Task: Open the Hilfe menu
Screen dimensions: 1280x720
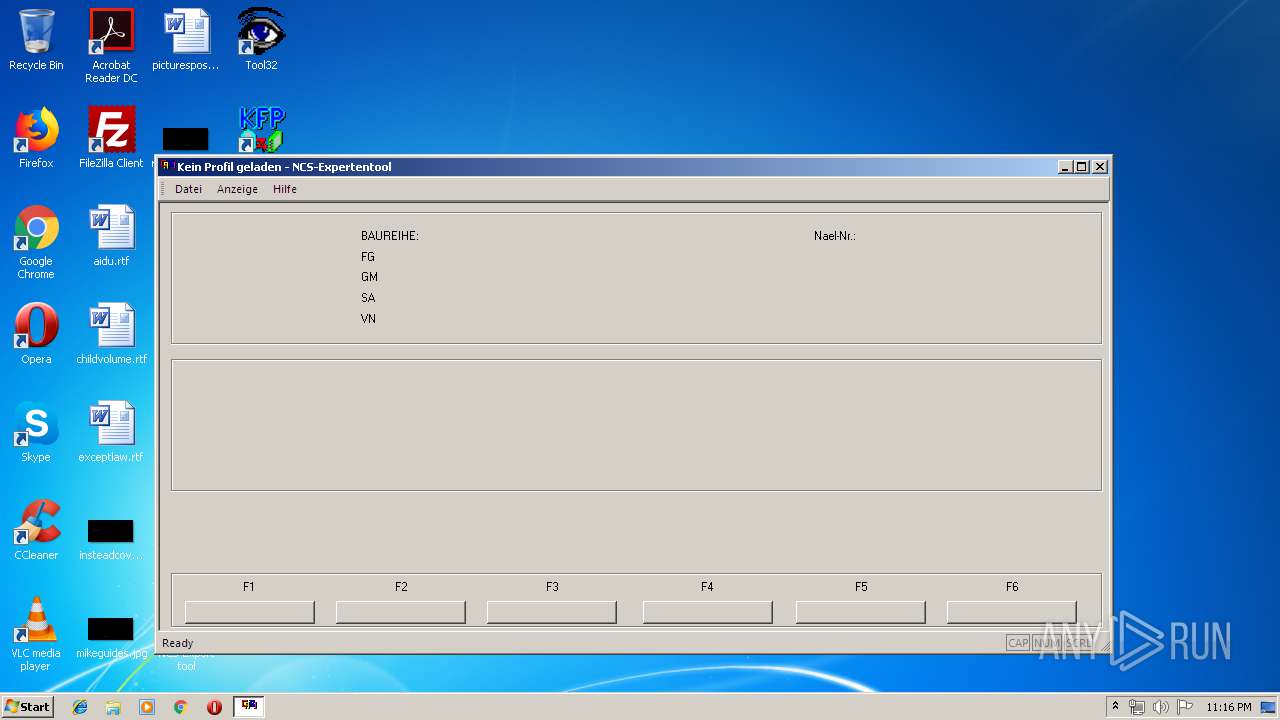Action: pyautogui.click(x=285, y=189)
